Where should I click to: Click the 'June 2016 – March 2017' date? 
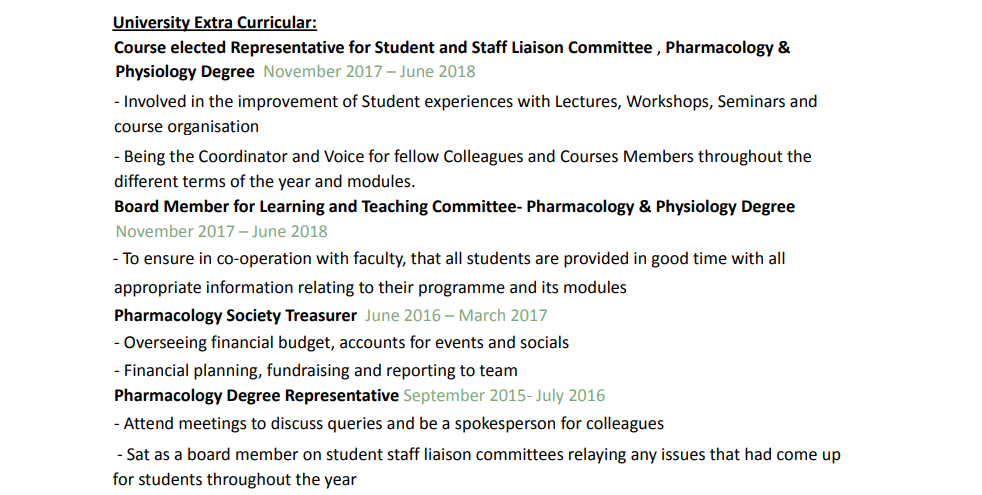click(456, 315)
